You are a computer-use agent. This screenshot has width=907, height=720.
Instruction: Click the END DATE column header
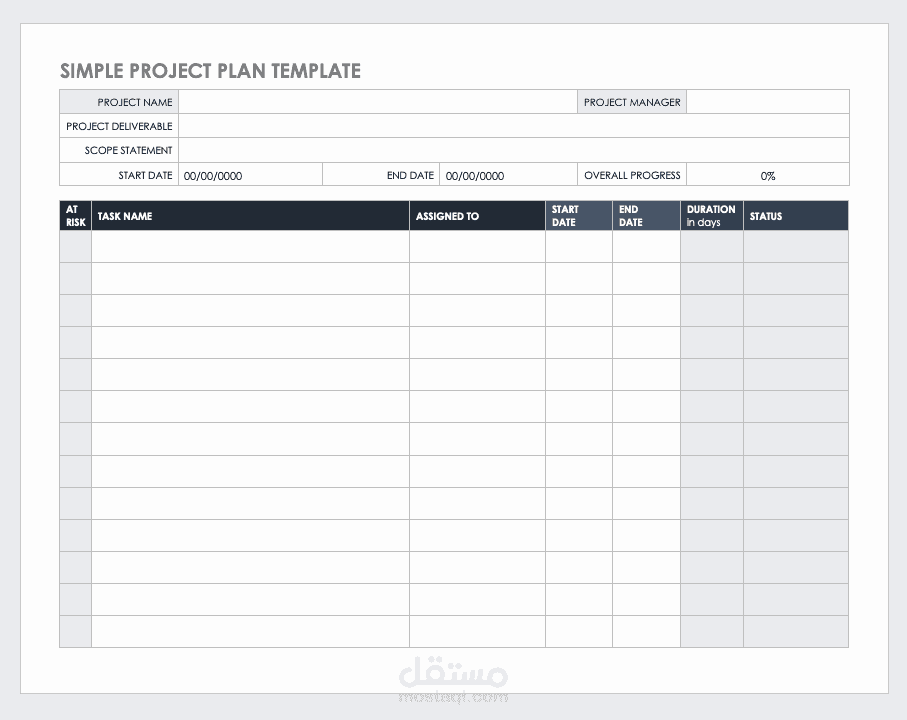[x=646, y=215]
